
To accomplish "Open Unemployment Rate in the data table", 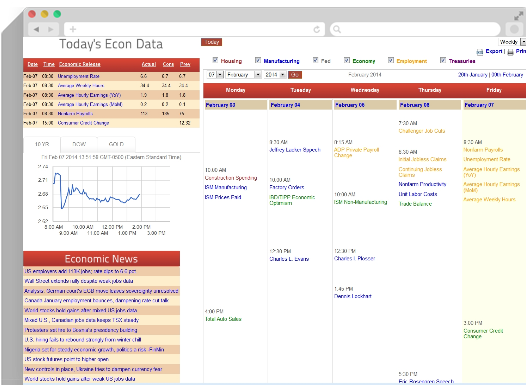I will [78, 76].
